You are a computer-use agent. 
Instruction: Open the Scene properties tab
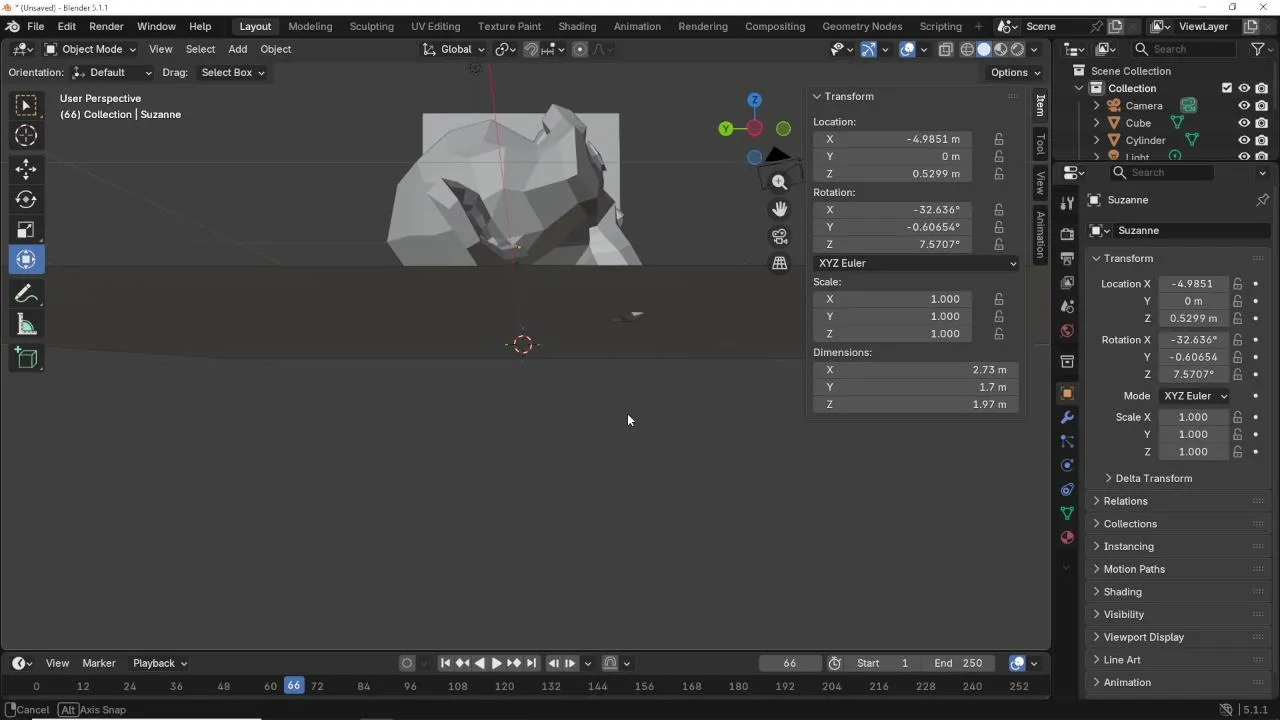tap(1067, 306)
